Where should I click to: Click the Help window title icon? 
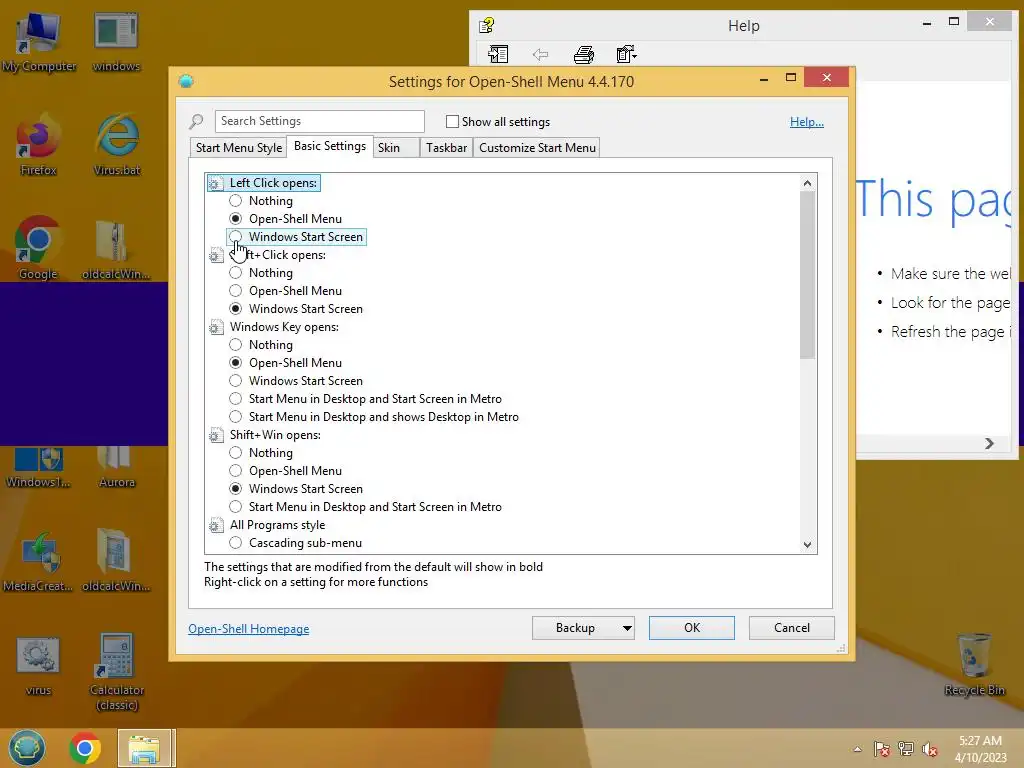click(487, 25)
